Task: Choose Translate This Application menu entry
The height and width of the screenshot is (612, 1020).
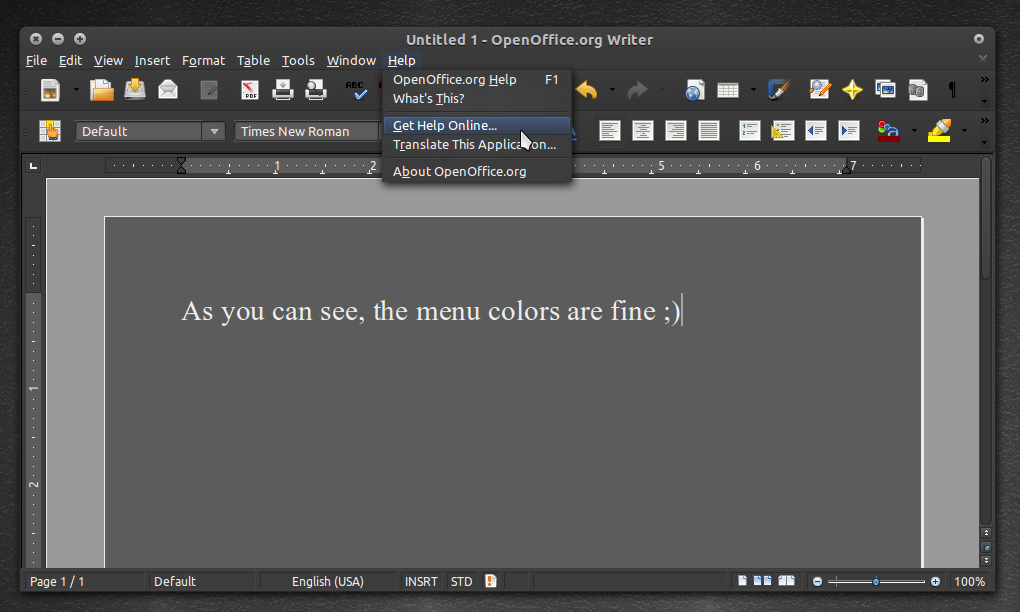Action: point(477,145)
